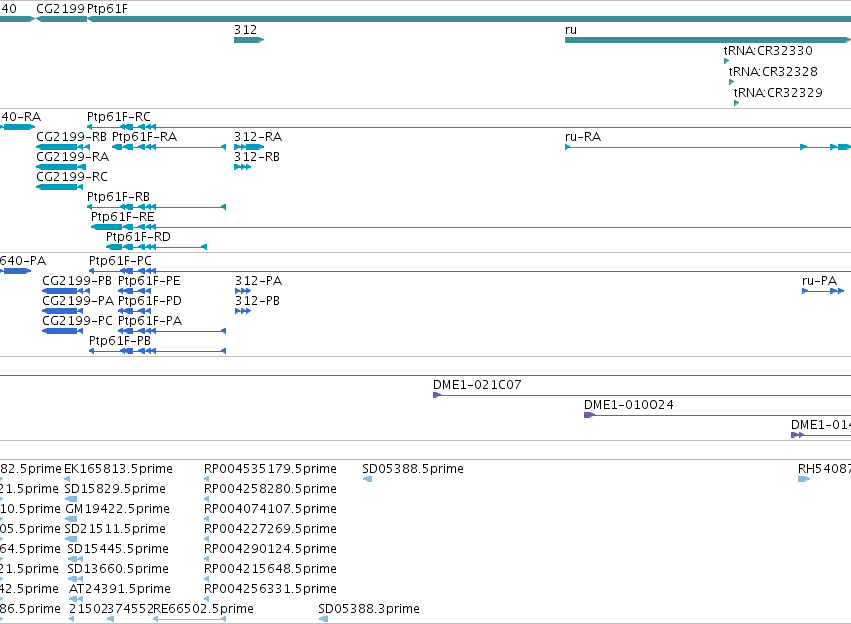Click the RP004074107.5prime EST label
The image size is (851, 624).
(x=270, y=509)
